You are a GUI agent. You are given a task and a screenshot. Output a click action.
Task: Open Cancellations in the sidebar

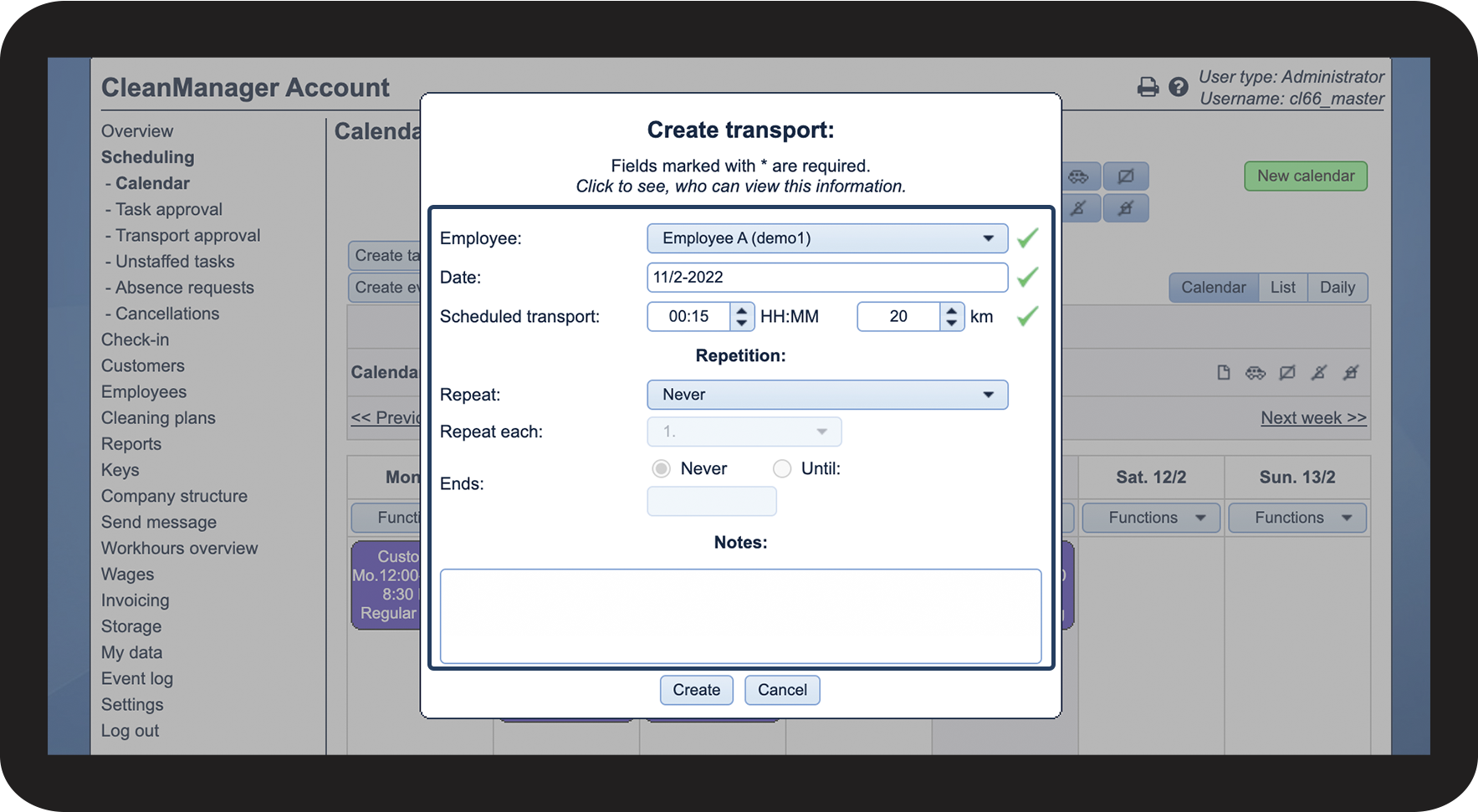coord(167,314)
